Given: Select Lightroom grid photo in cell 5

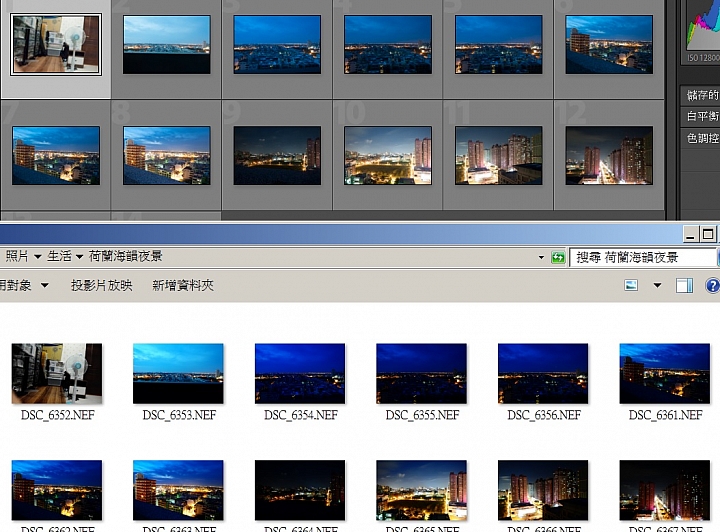Looking at the screenshot, I should [x=499, y=45].
